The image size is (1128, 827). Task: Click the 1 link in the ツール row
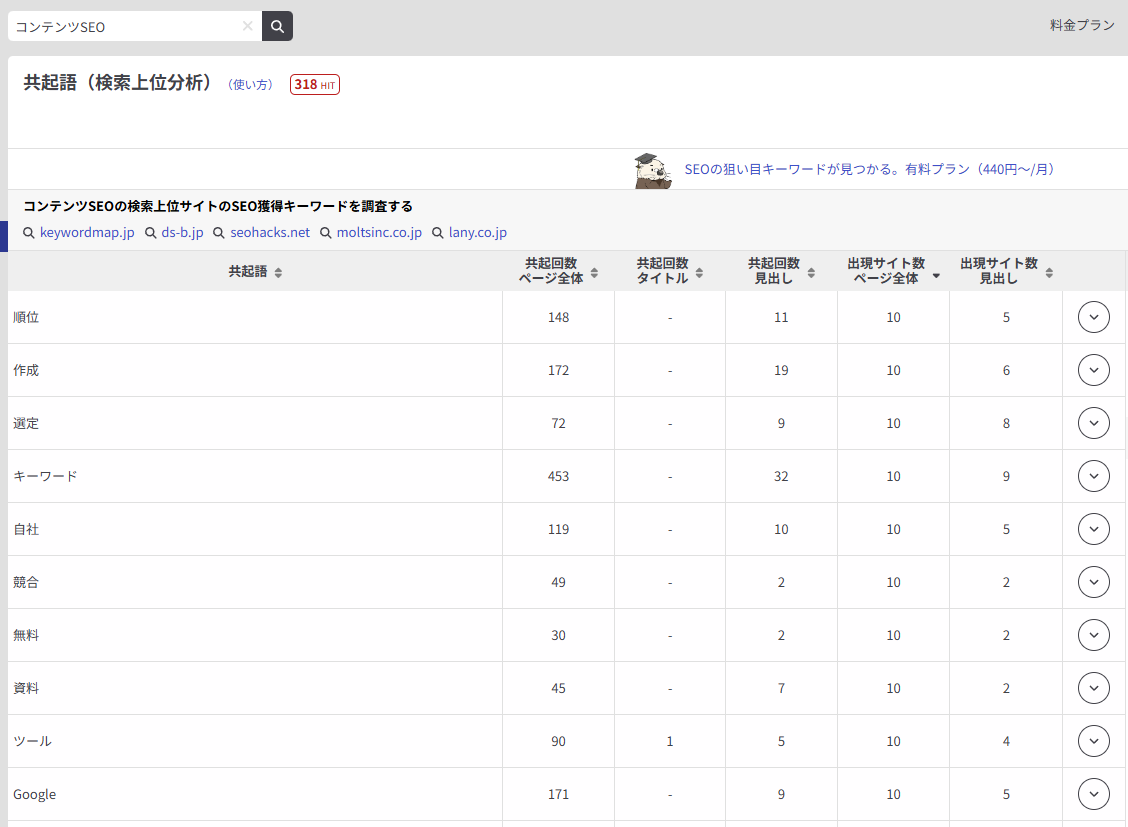click(669, 741)
